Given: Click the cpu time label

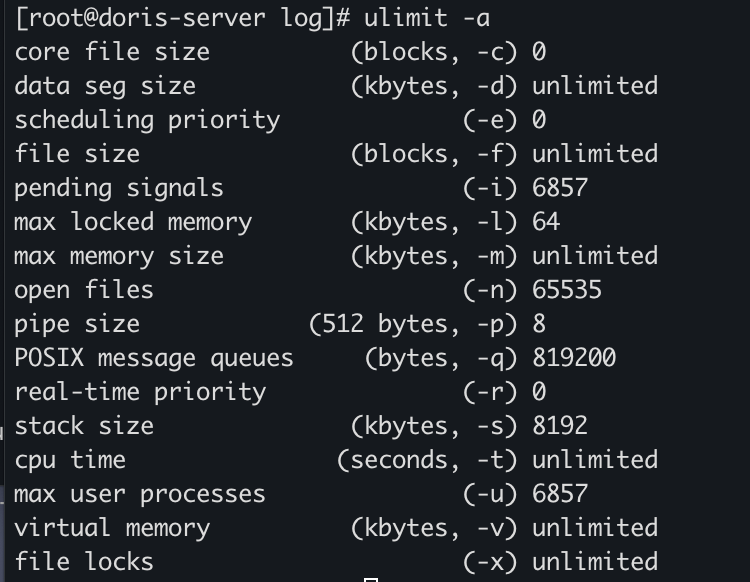Looking at the screenshot, I should pyautogui.click(x=70, y=460).
